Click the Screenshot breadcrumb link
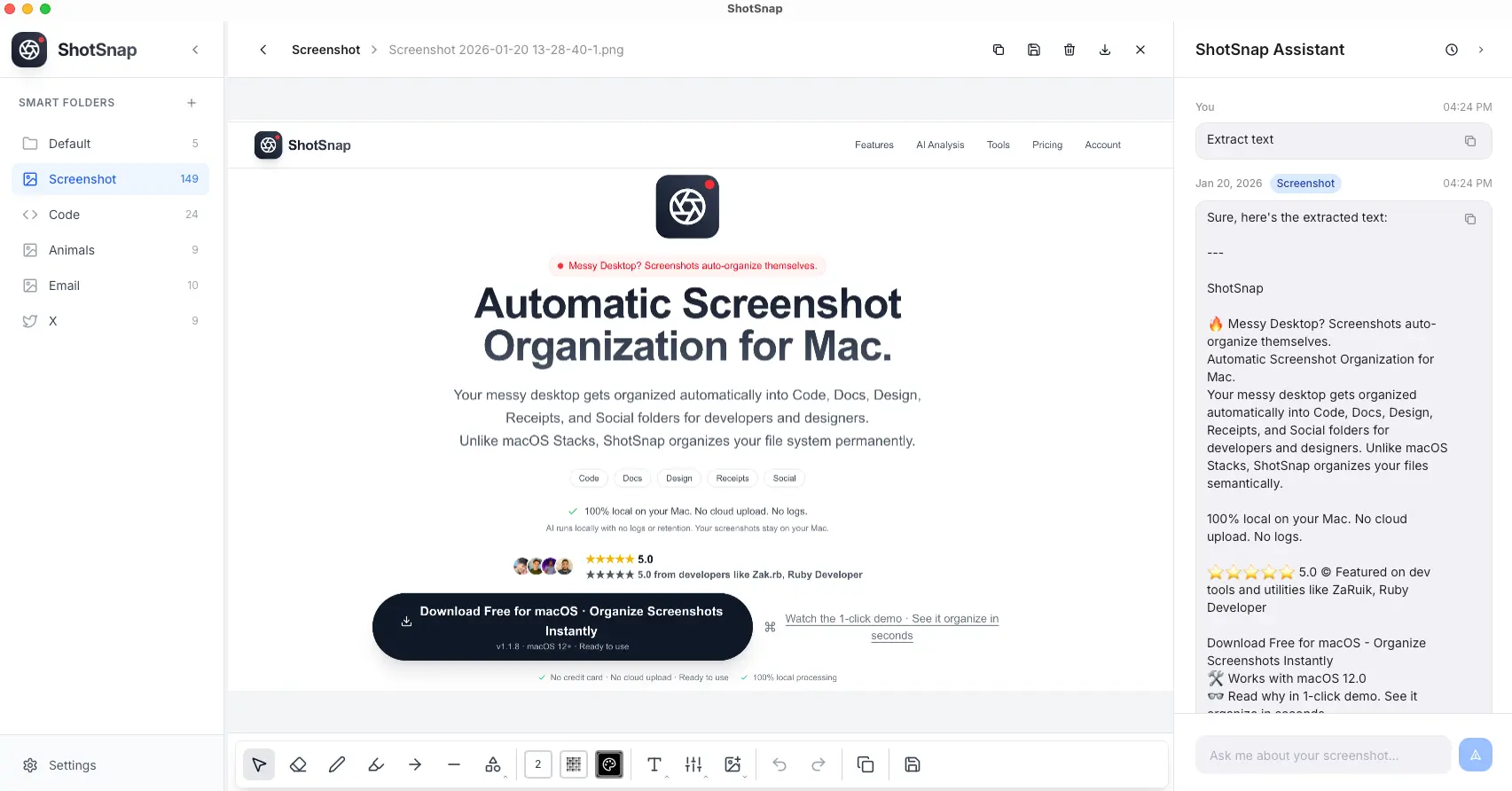Screen dimensions: 1512x791 [325, 50]
